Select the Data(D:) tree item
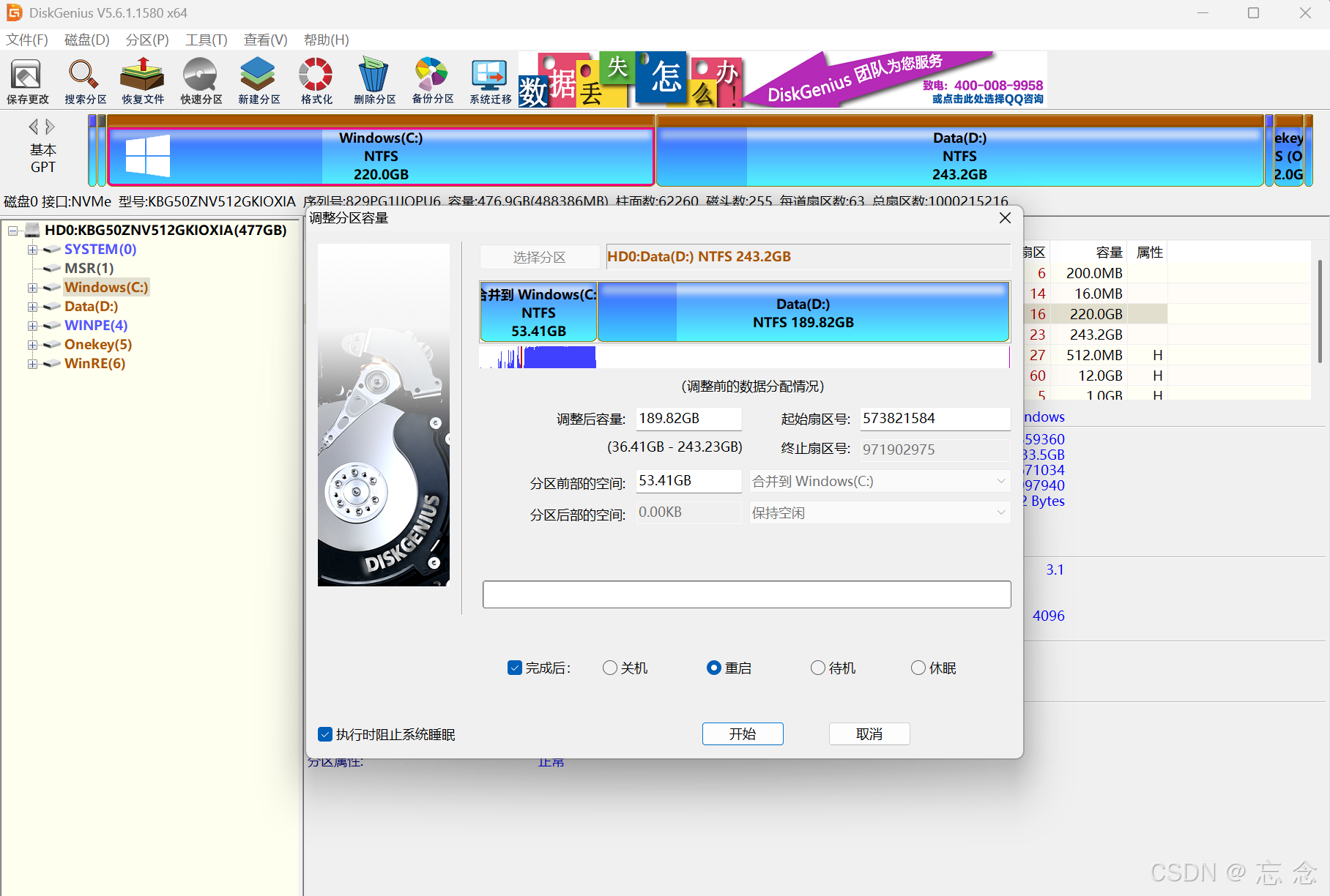This screenshot has width=1330, height=896. [91, 306]
